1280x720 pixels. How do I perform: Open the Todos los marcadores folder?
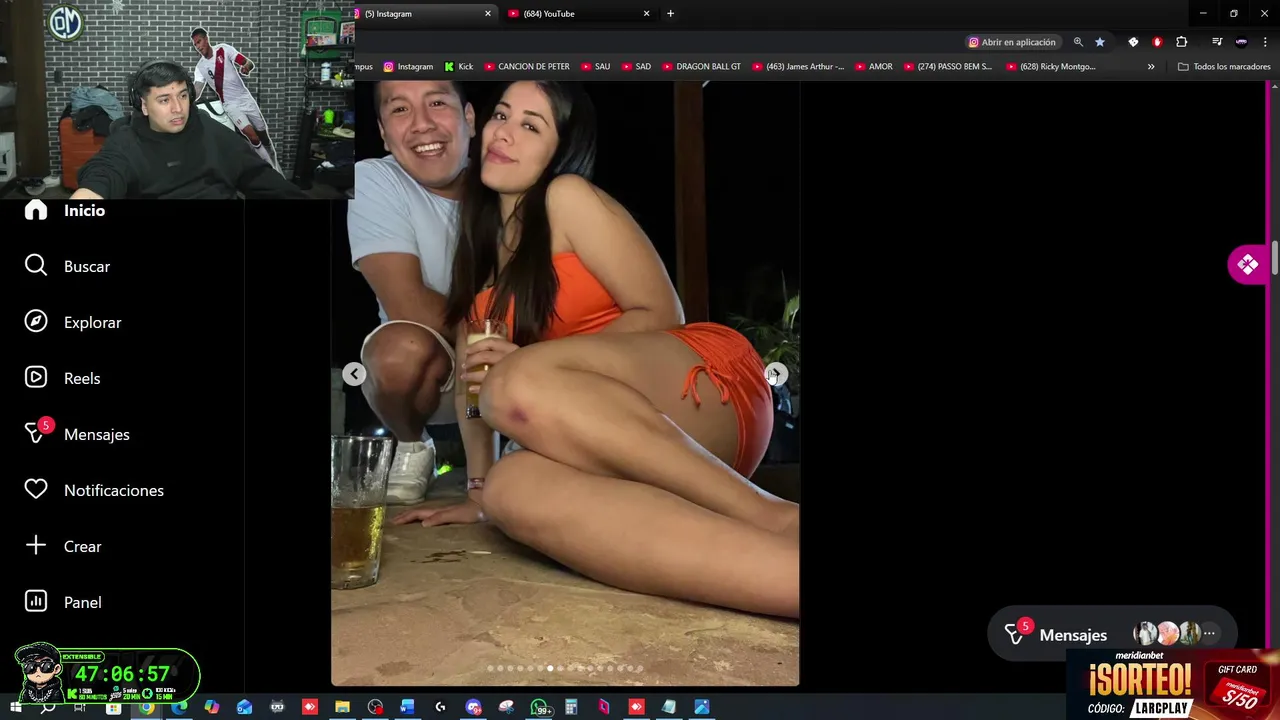(1224, 67)
